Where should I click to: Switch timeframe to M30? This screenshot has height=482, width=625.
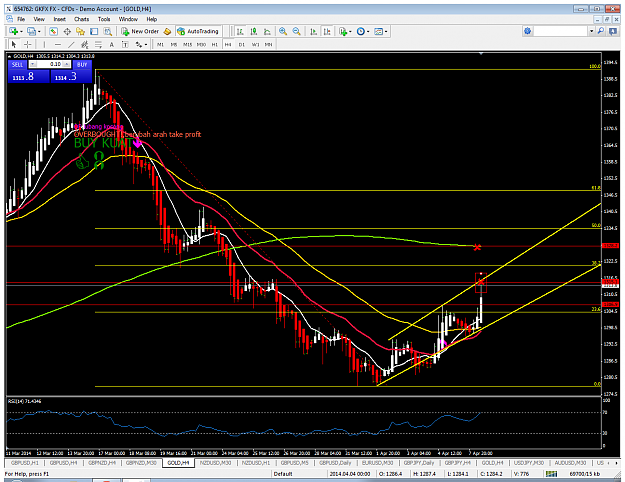click(201, 45)
